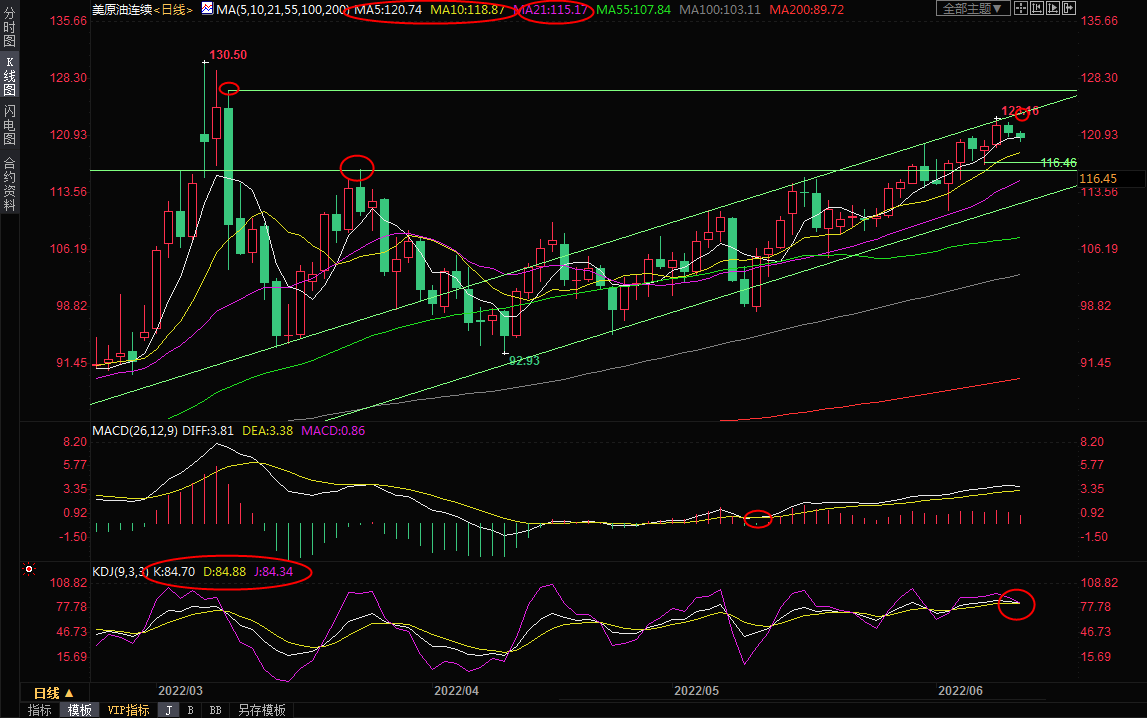Select the 模板 bottom tab
1147x718 pixels.
(x=80, y=710)
